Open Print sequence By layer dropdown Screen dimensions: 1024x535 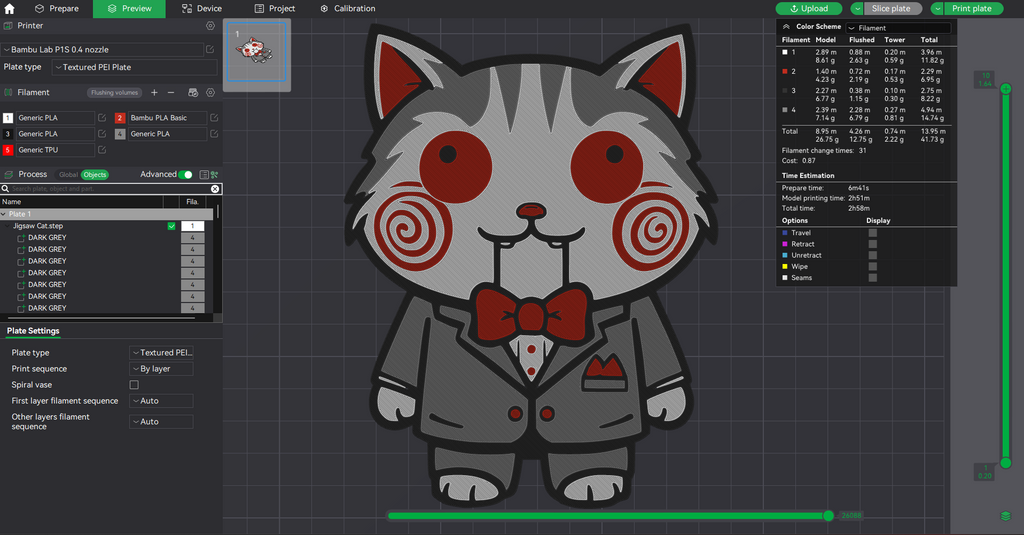tap(161, 368)
